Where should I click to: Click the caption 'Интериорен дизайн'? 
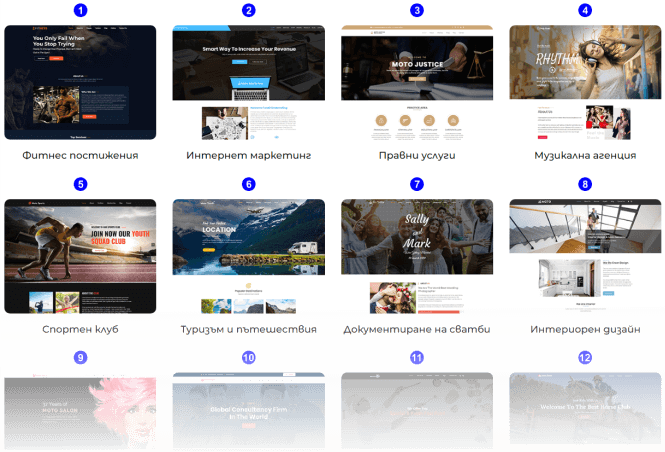[x=585, y=329]
